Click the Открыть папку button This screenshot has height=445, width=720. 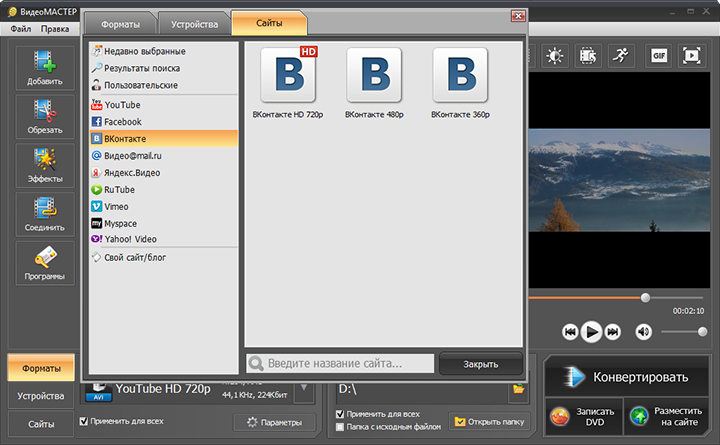point(489,422)
